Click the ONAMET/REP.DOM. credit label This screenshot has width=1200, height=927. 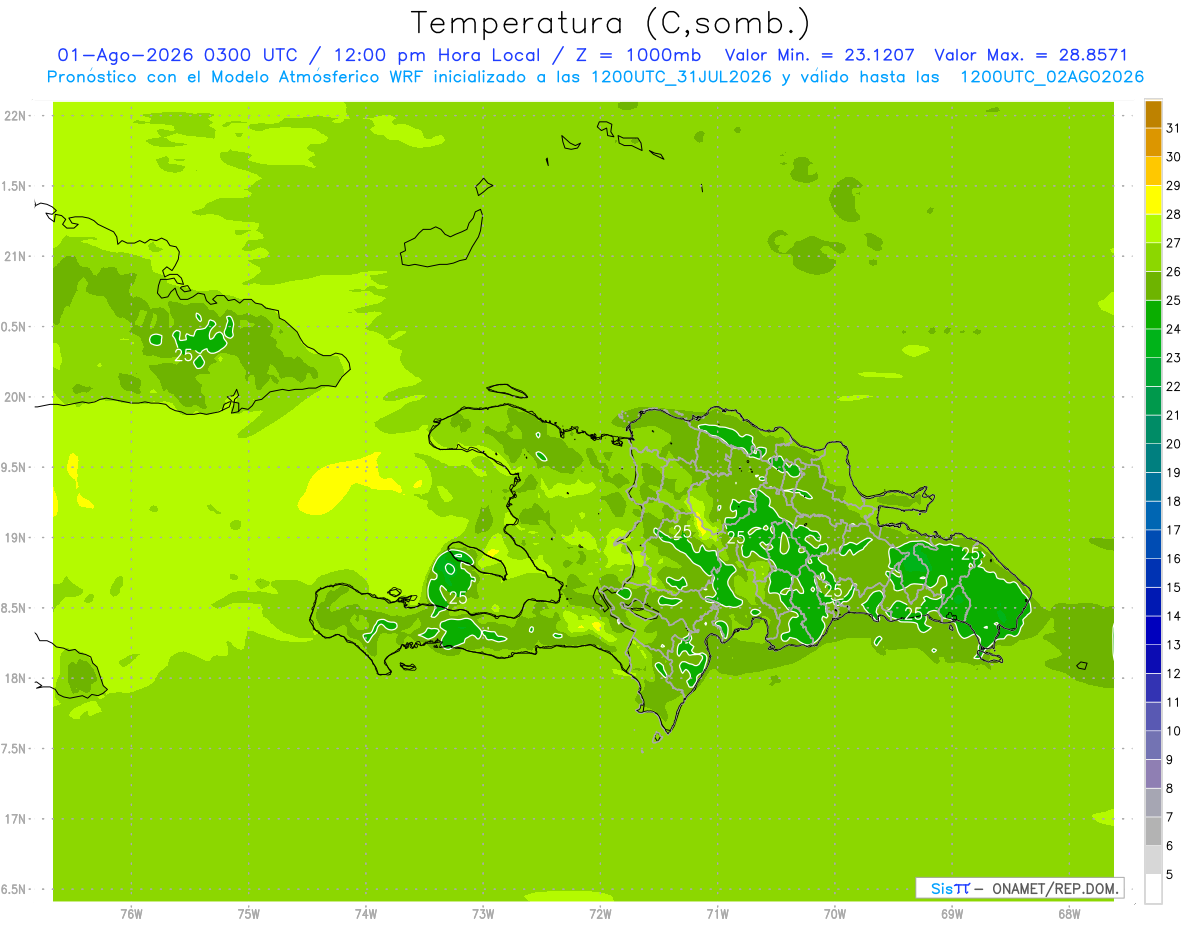coord(1056,888)
